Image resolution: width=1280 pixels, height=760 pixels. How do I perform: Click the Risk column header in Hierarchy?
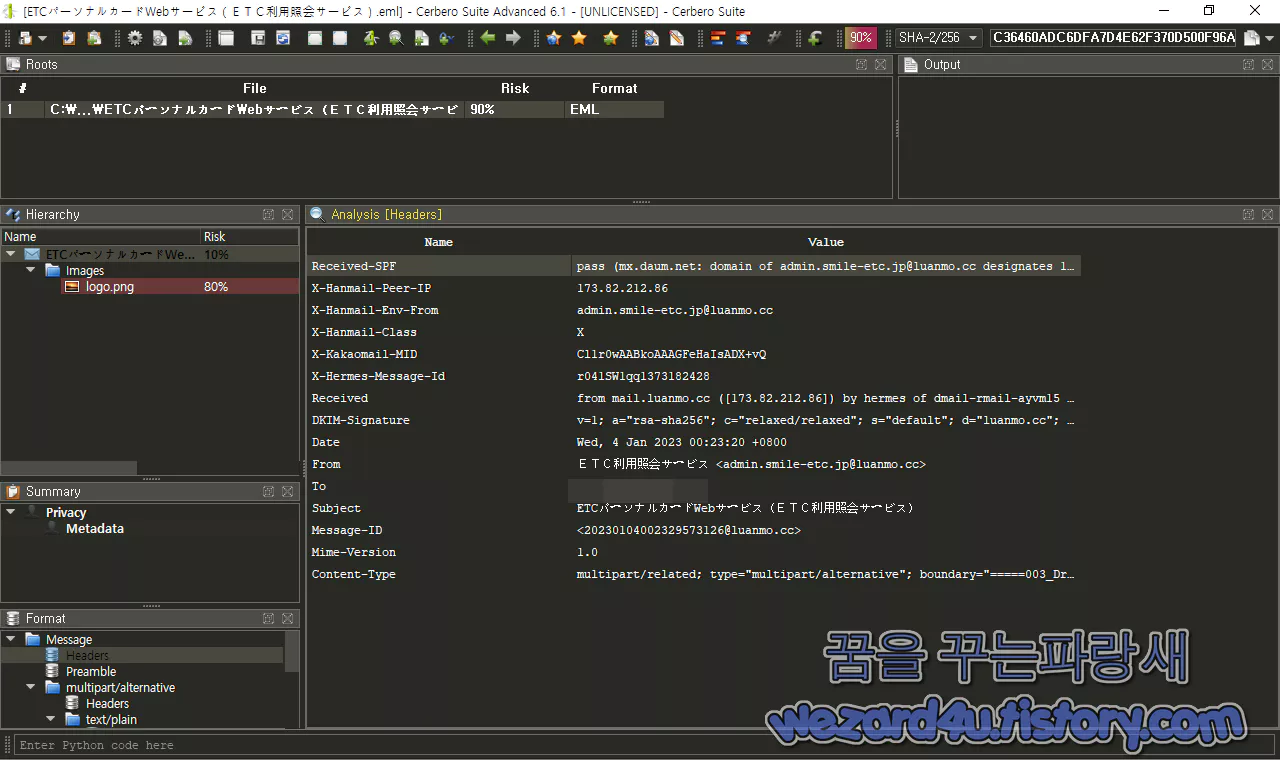(249, 237)
